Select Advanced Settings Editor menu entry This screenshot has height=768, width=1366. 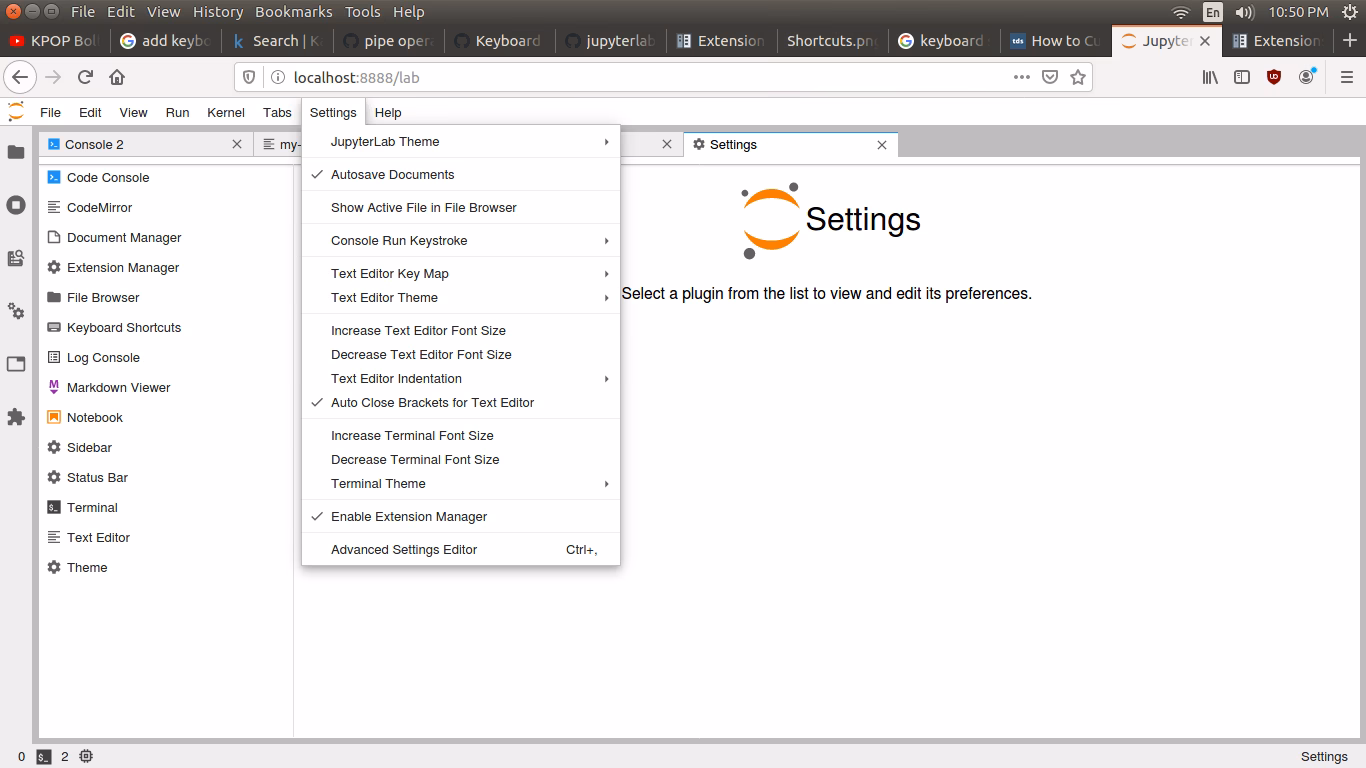[404, 549]
